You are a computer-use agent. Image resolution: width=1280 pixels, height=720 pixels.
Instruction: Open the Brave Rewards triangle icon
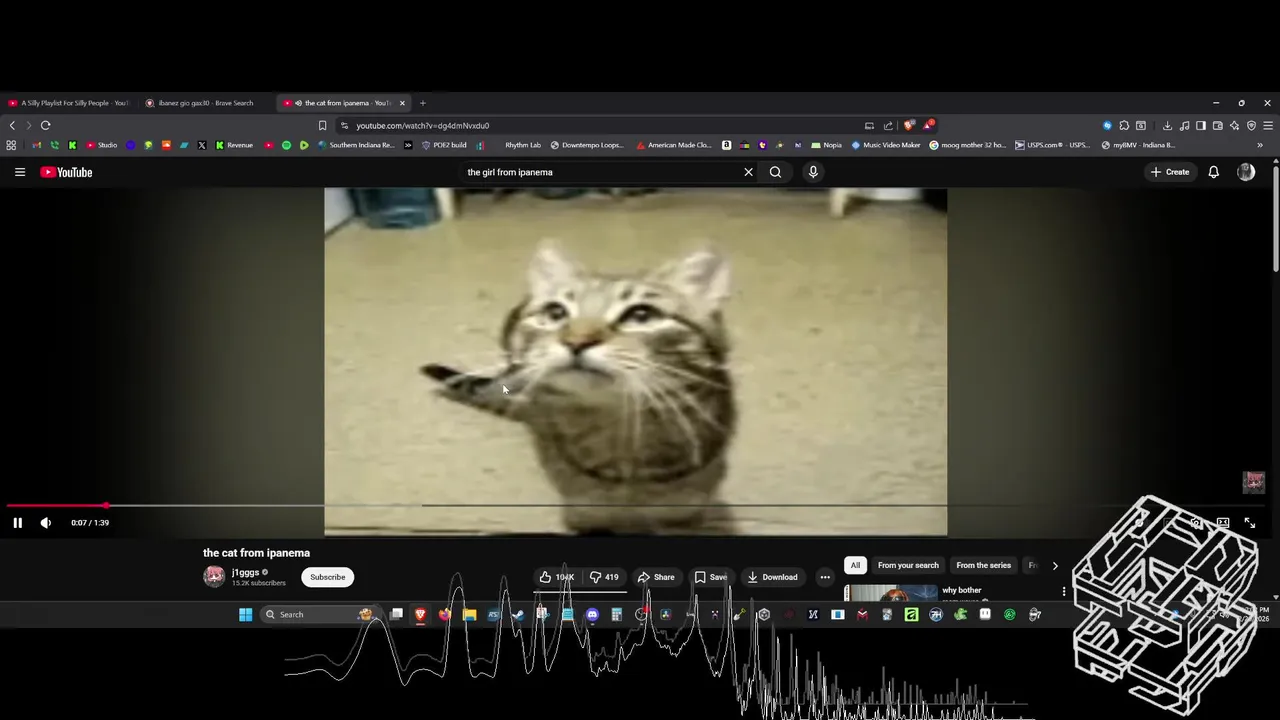click(928, 125)
